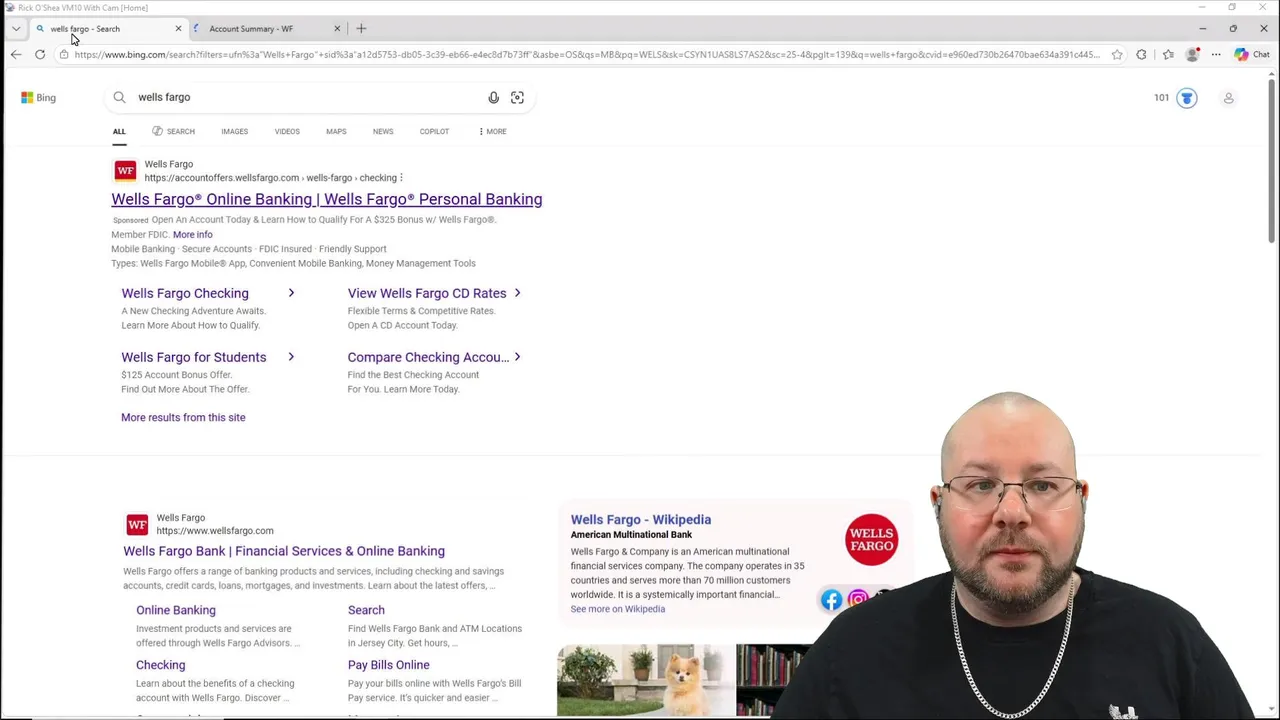Screen dimensions: 1280x720
Task: Open the options dots beside the sponsored URL
Action: (x=401, y=178)
